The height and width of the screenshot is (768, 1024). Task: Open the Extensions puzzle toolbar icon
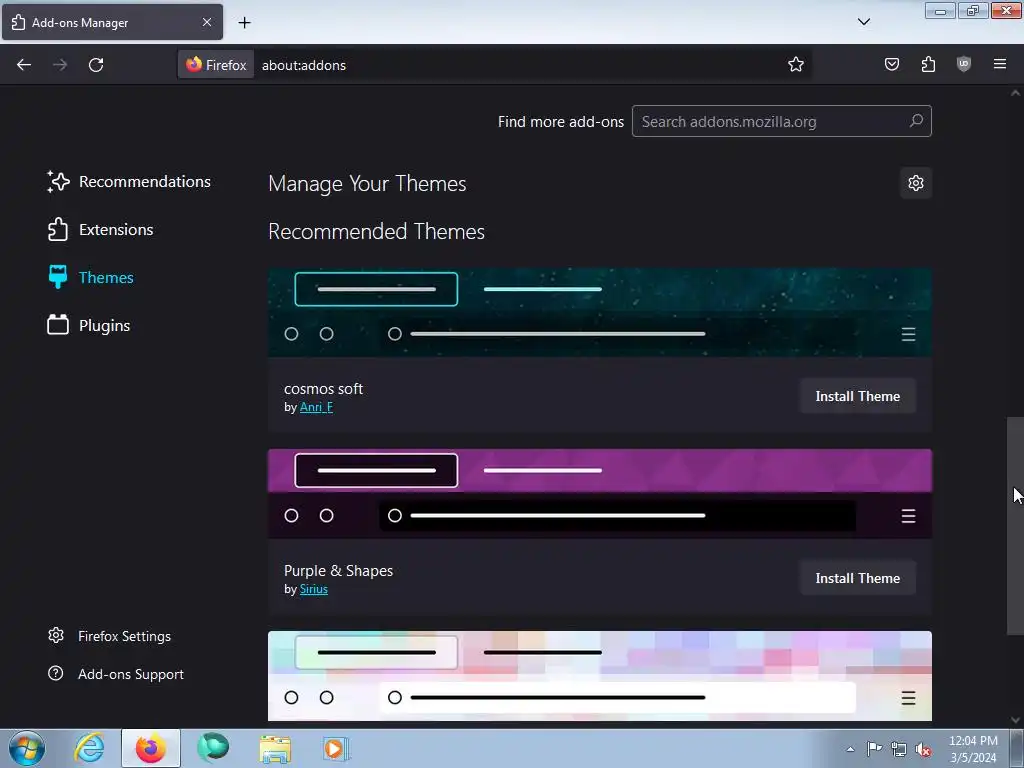(928, 64)
